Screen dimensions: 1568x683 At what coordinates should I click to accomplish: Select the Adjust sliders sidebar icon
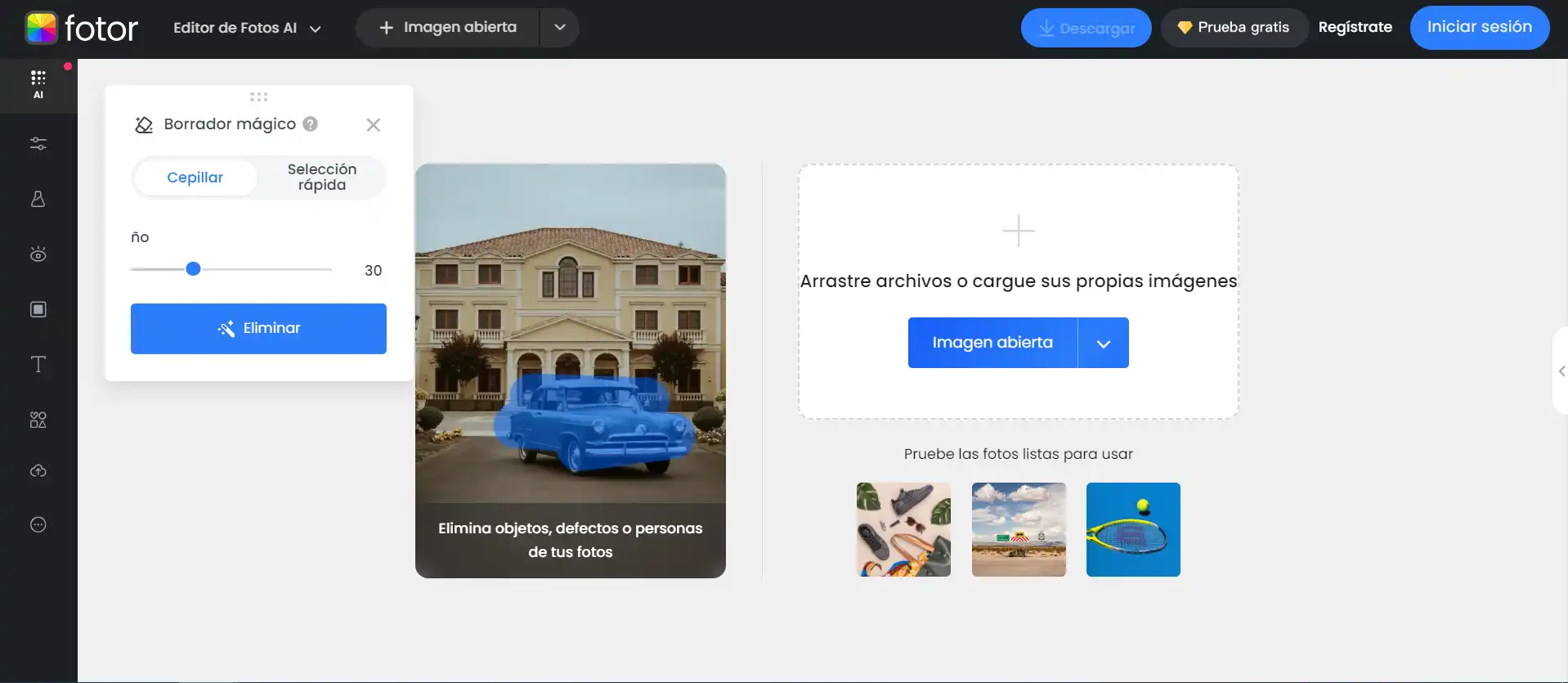pos(38,144)
